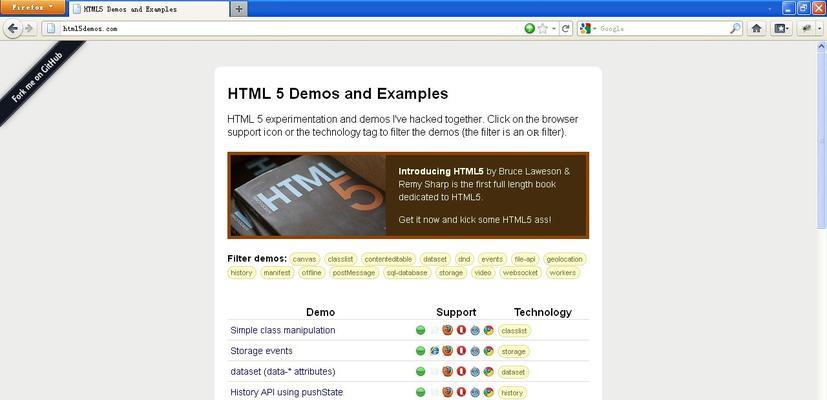Click history tag in History API row

click(x=512, y=393)
